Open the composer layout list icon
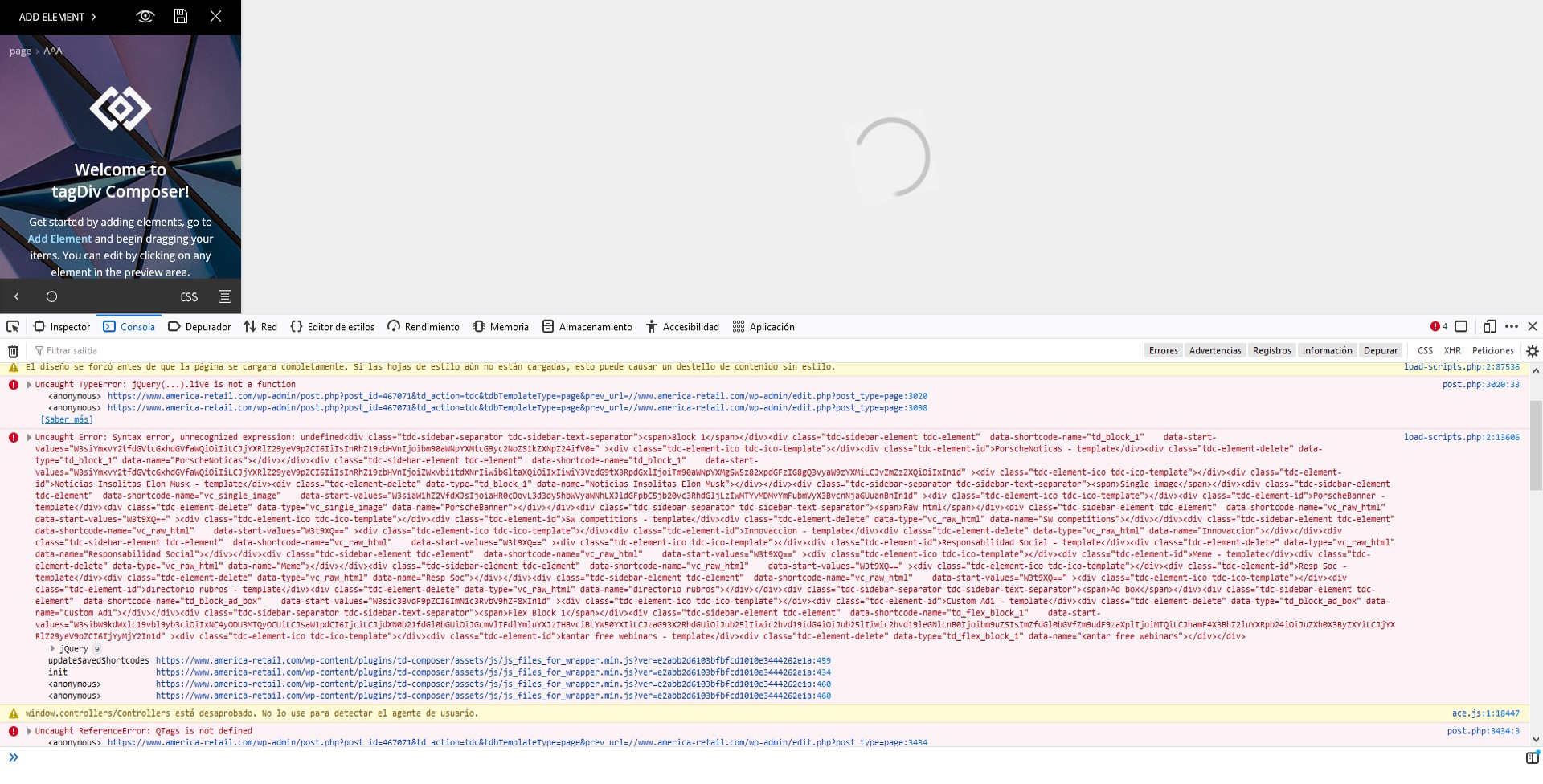Screen dimensions: 1543x784 point(225,296)
